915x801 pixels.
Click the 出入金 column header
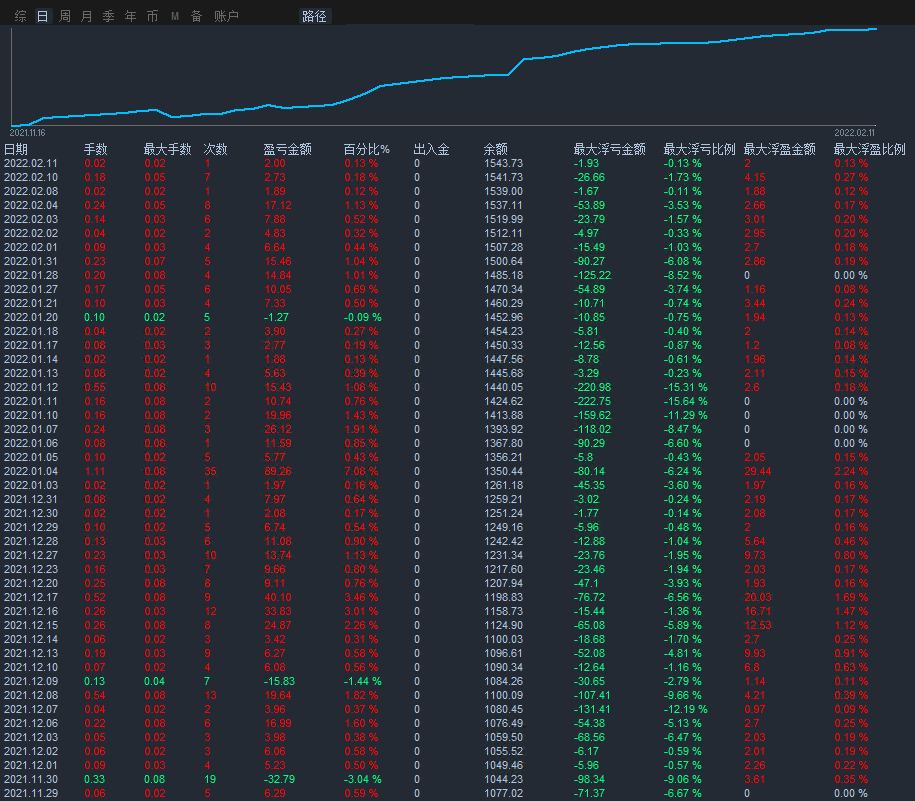(x=431, y=149)
